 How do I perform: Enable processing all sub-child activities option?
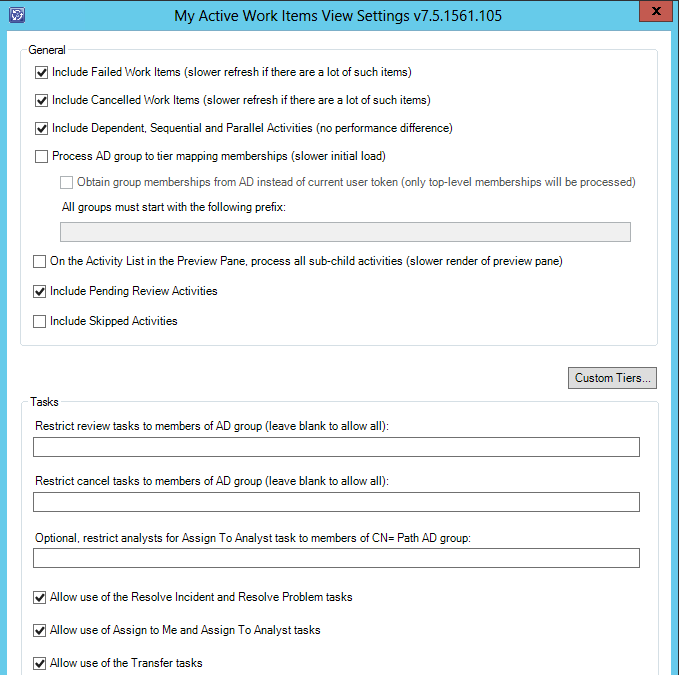coord(40,262)
